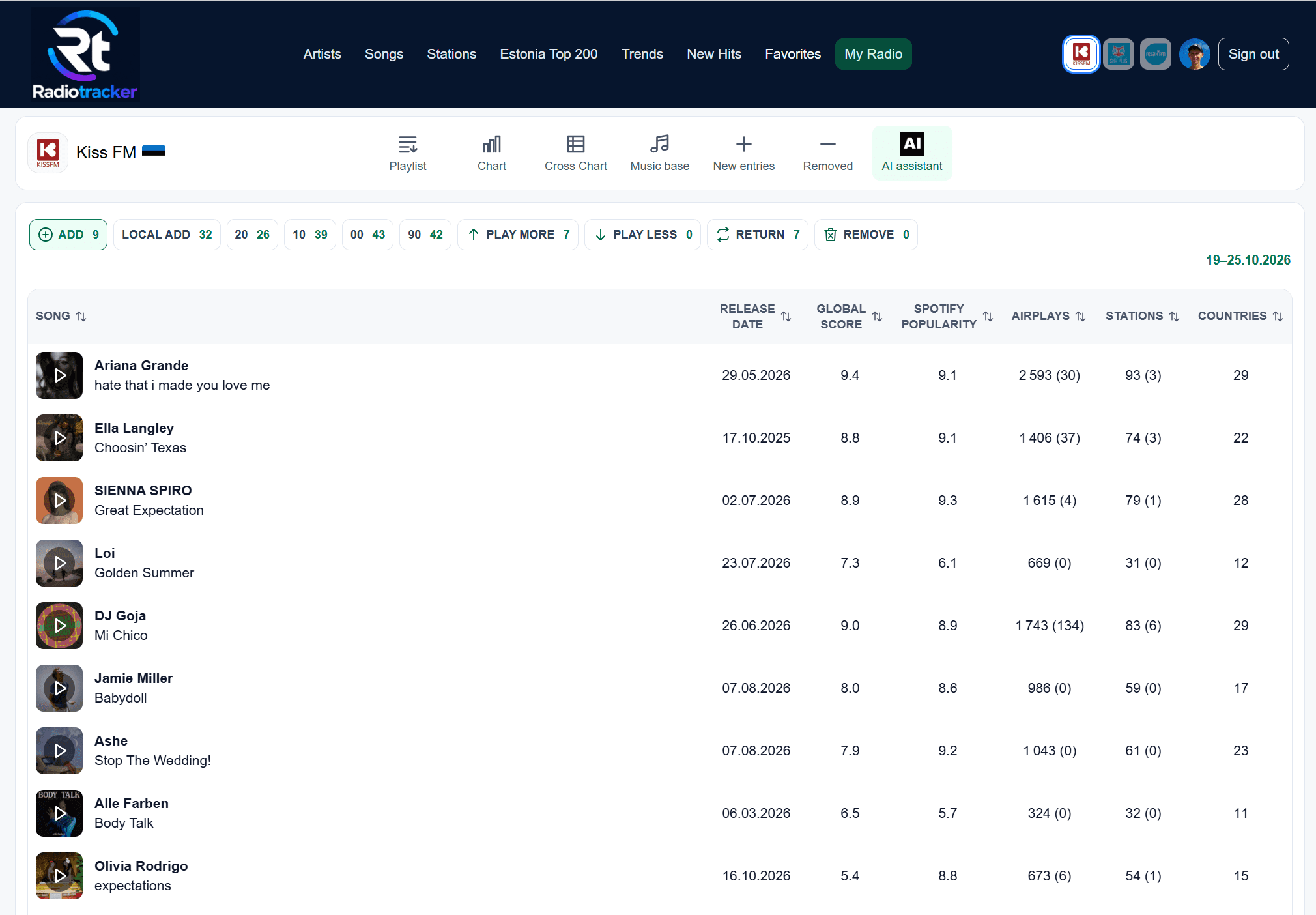Select the Kiss FM station icon in header
1316x915 pixels.
click(x=1081, y=54)
